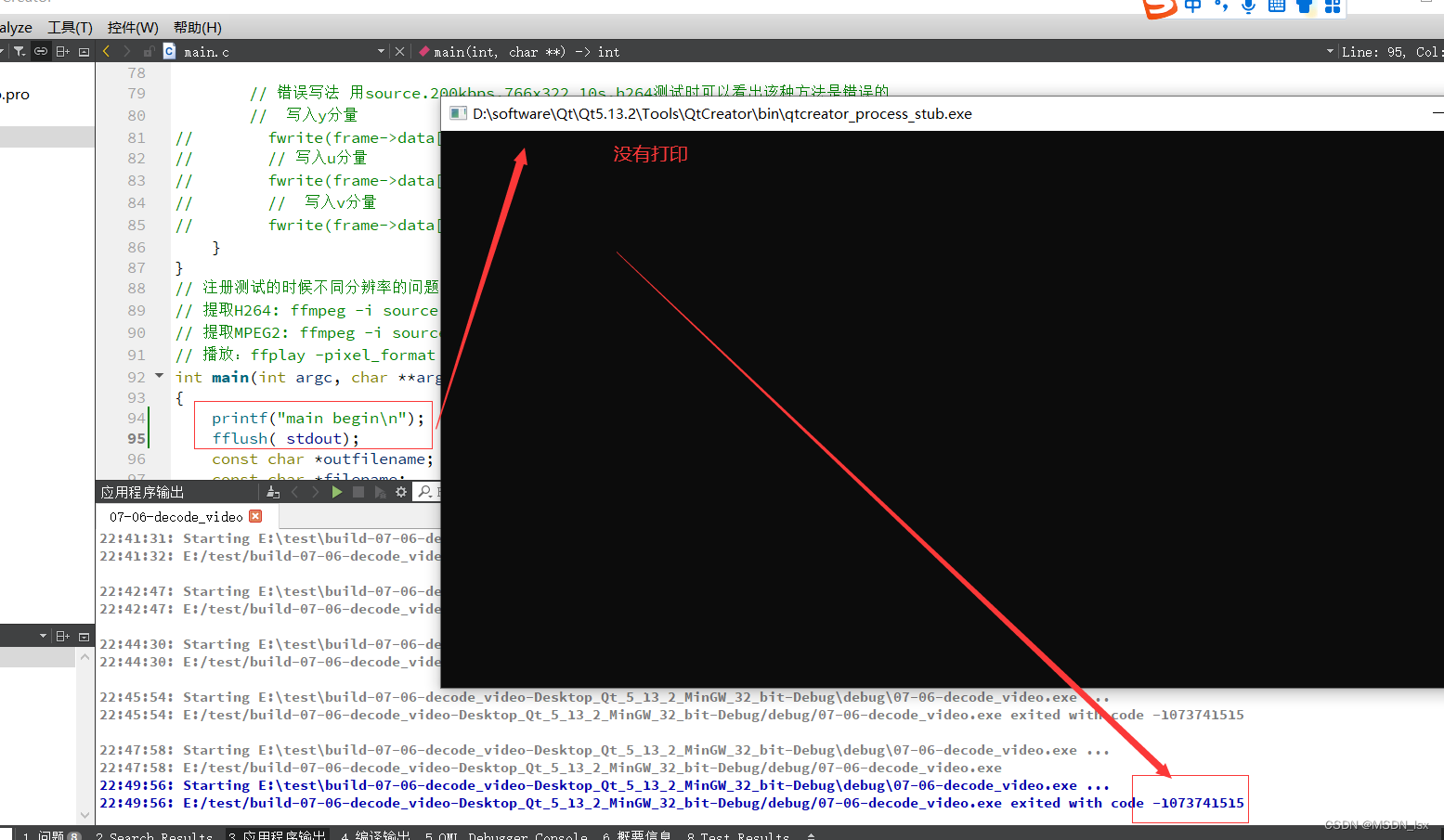Go back with yellow left arrow
The image size is (1444, 840).
click(x=107, y=51)
